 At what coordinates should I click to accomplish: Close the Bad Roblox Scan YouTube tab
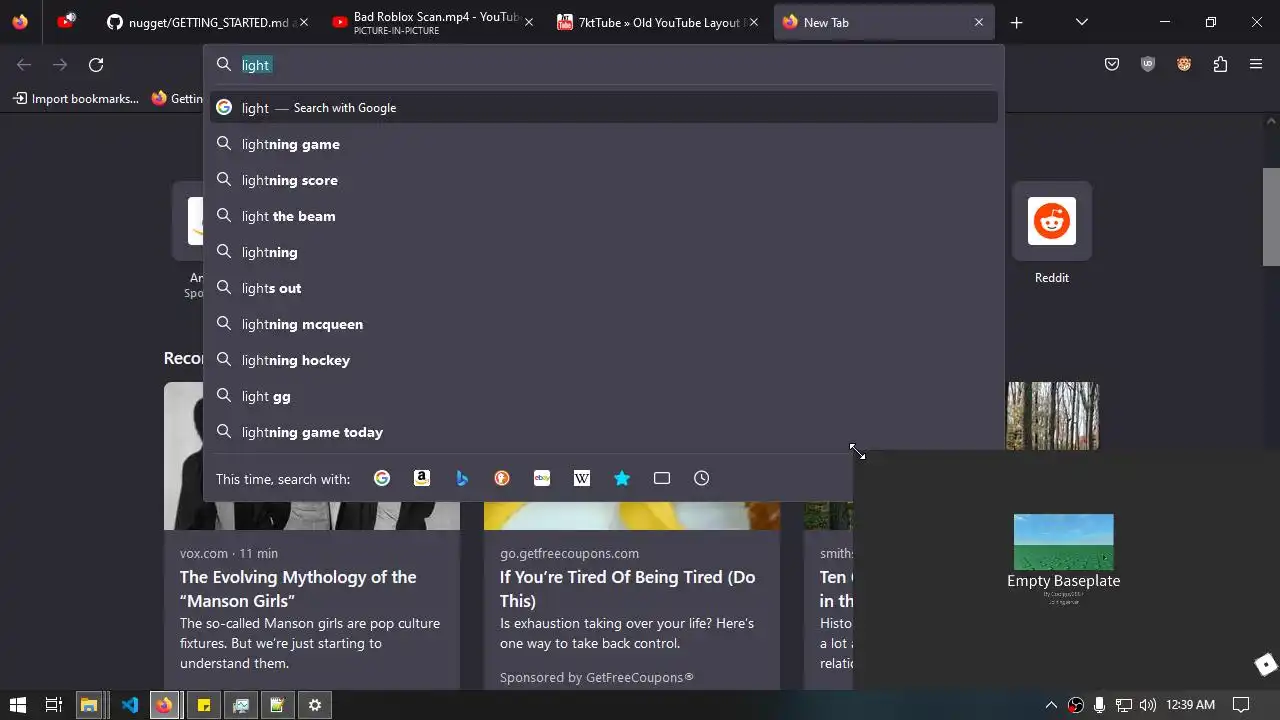tap(529, 22)
